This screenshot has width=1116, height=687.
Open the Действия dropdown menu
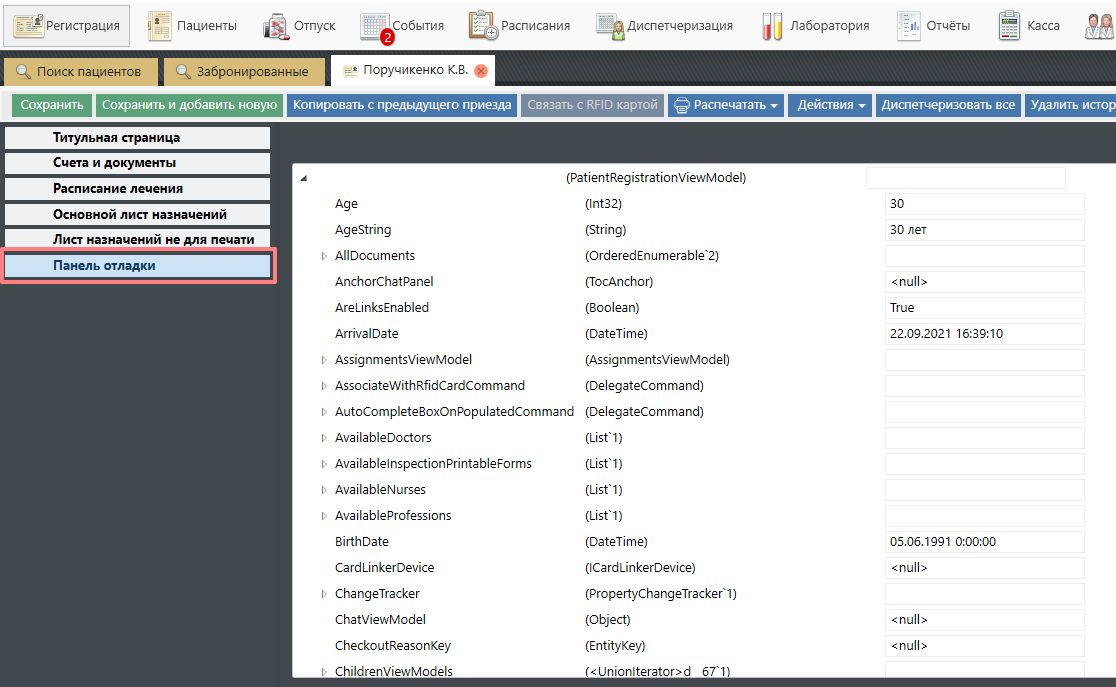click(831, 105)
